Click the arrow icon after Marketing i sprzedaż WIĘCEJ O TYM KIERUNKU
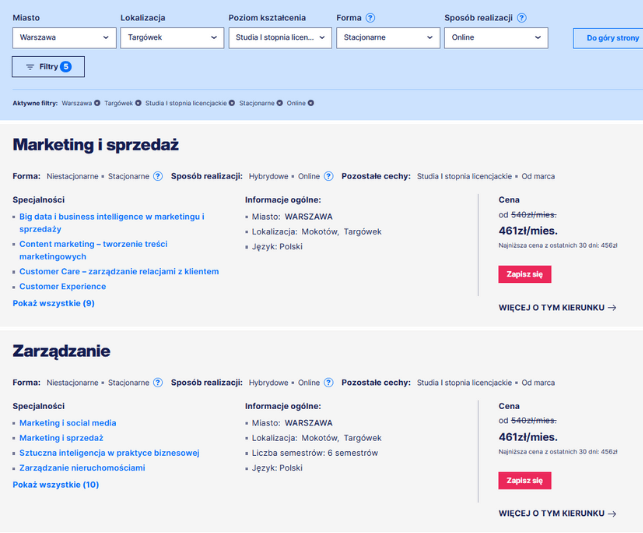The image size is (643, 533). pos(612,308)
